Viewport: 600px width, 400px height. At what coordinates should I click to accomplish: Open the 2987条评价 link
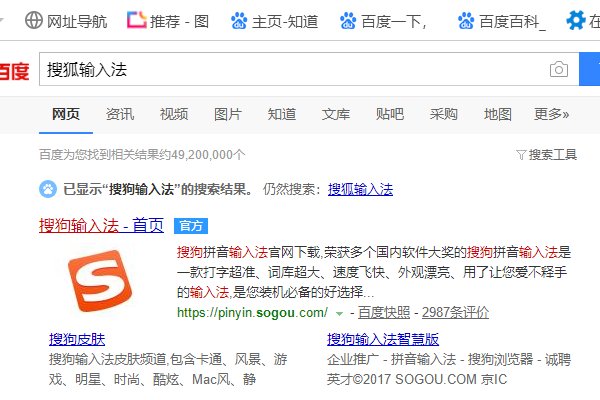pyautogui.click(x=455, y=312)
